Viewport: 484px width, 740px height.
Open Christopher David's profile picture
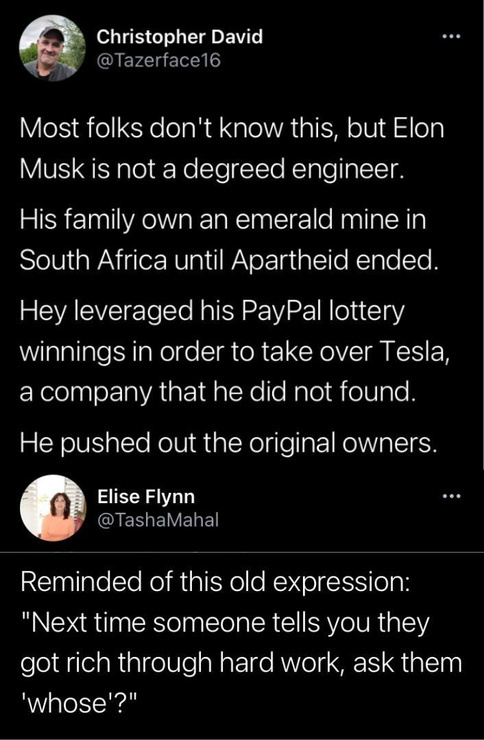click(52, 48)
